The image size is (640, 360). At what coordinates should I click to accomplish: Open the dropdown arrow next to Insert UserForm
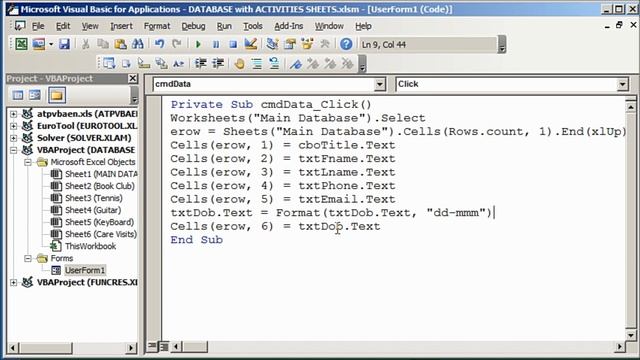coord(51,44)
